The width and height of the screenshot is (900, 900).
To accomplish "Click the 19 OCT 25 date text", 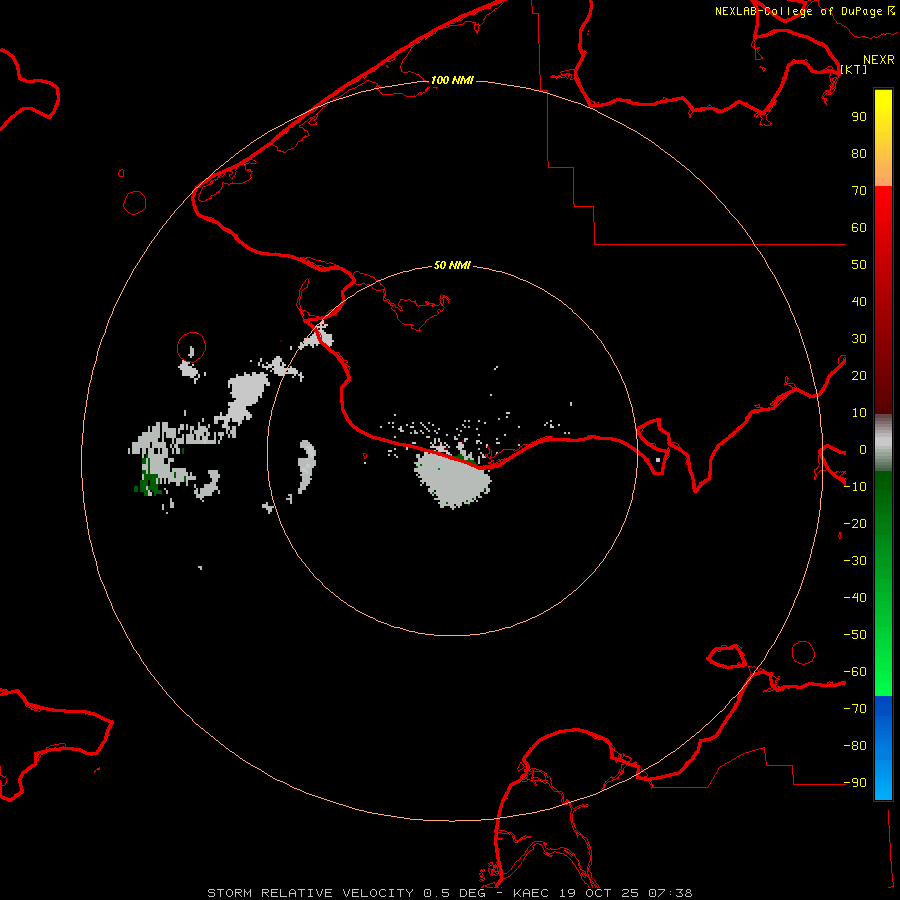I will click(600, 893).
